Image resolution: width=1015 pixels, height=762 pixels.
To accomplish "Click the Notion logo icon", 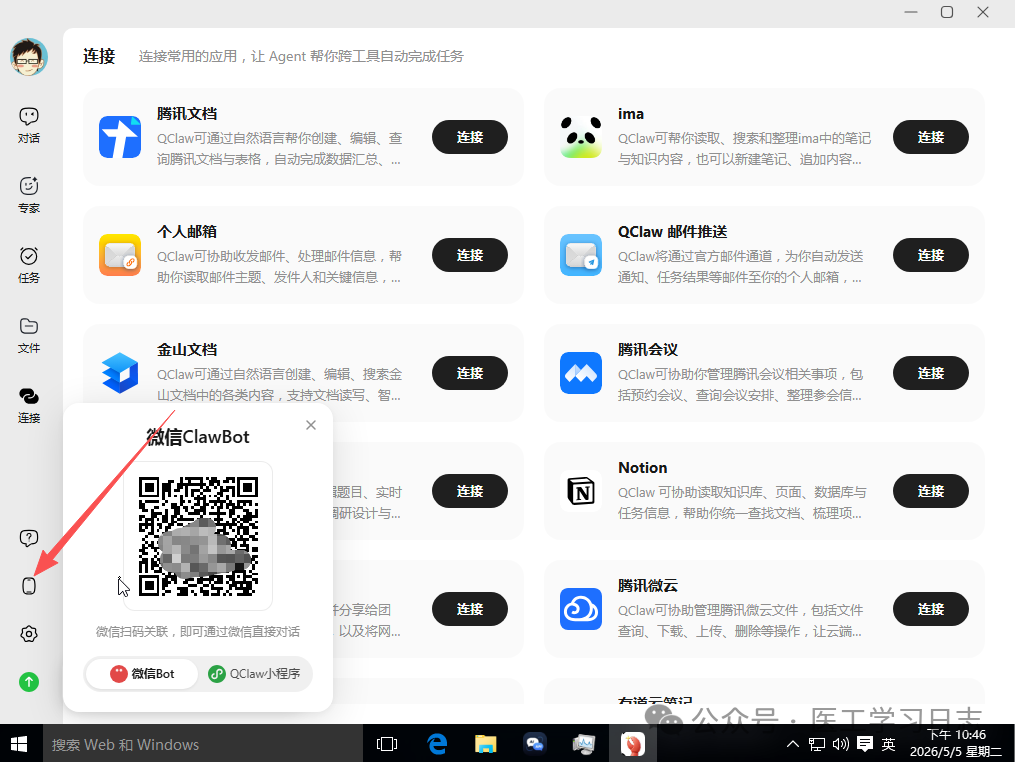I will click(581, 491).
